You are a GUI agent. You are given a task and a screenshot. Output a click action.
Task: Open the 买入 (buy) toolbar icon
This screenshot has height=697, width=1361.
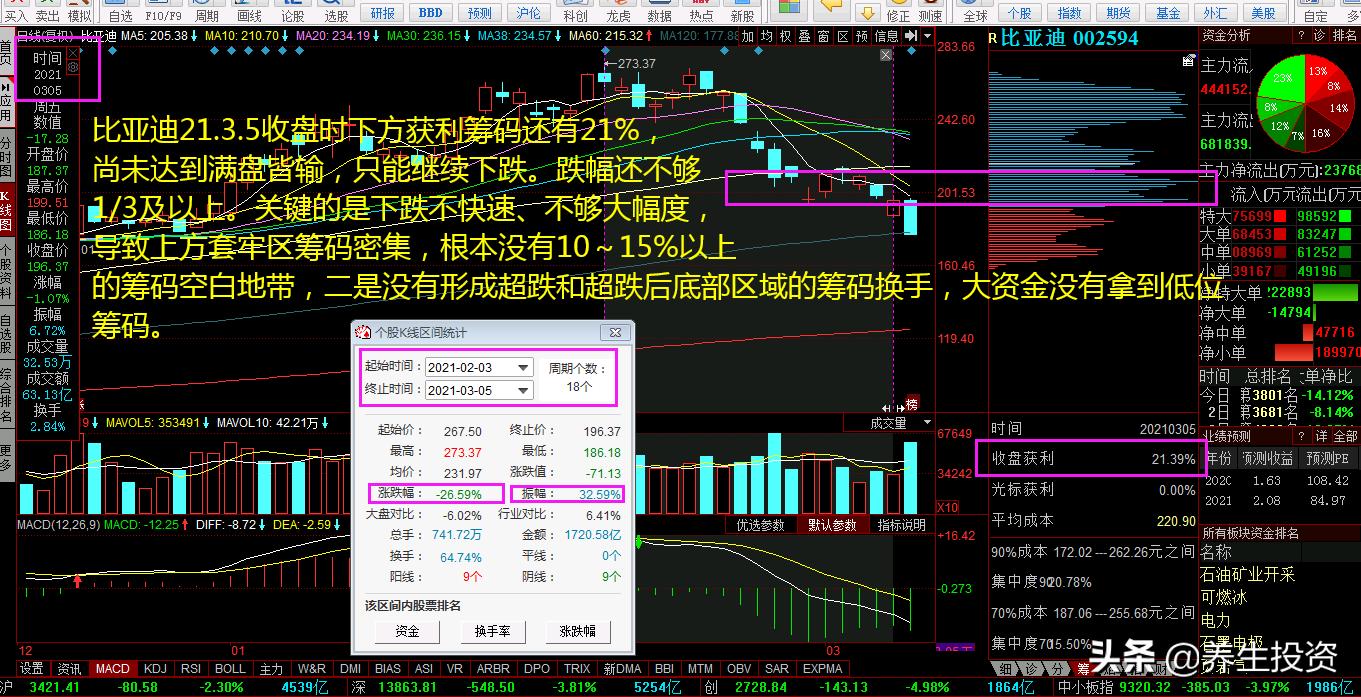(15, 11)
